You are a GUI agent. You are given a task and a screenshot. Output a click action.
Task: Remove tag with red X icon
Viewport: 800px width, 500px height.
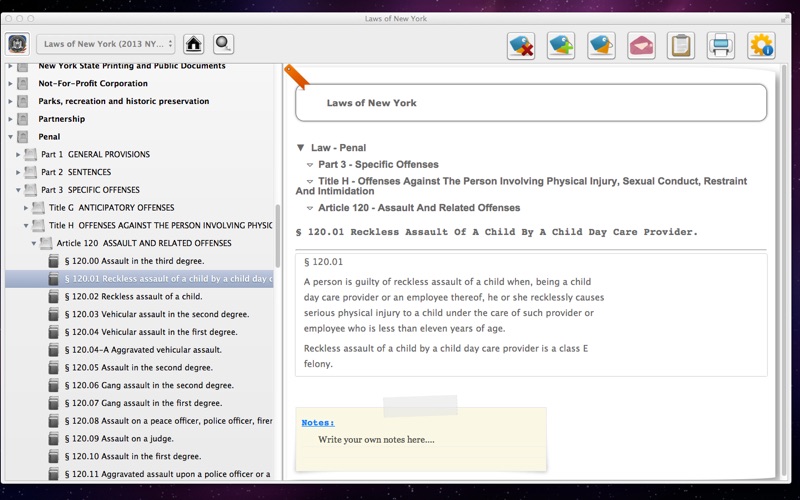(520, 45)
